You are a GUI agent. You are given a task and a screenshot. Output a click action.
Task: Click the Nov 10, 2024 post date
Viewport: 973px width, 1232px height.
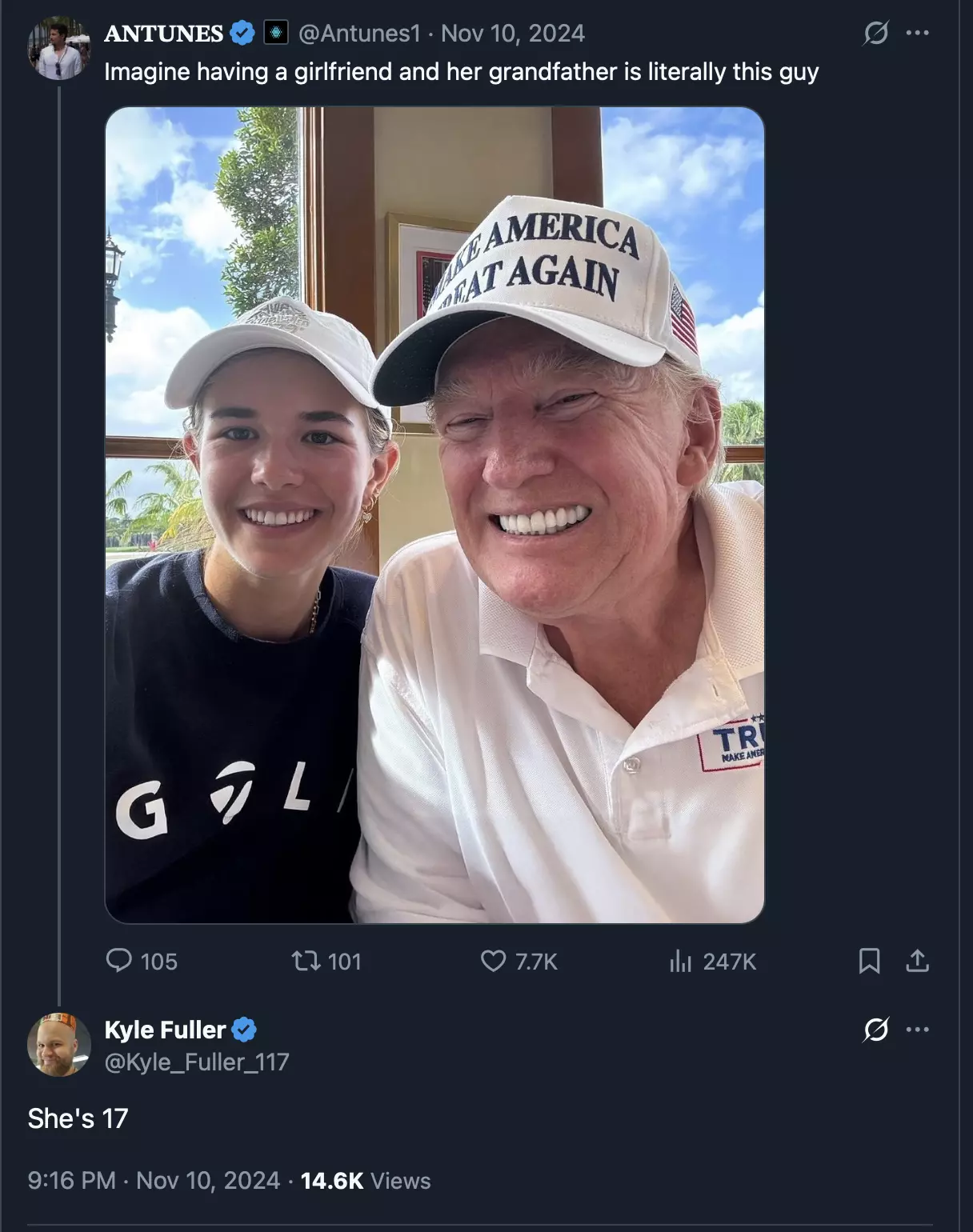pos(513,33)
